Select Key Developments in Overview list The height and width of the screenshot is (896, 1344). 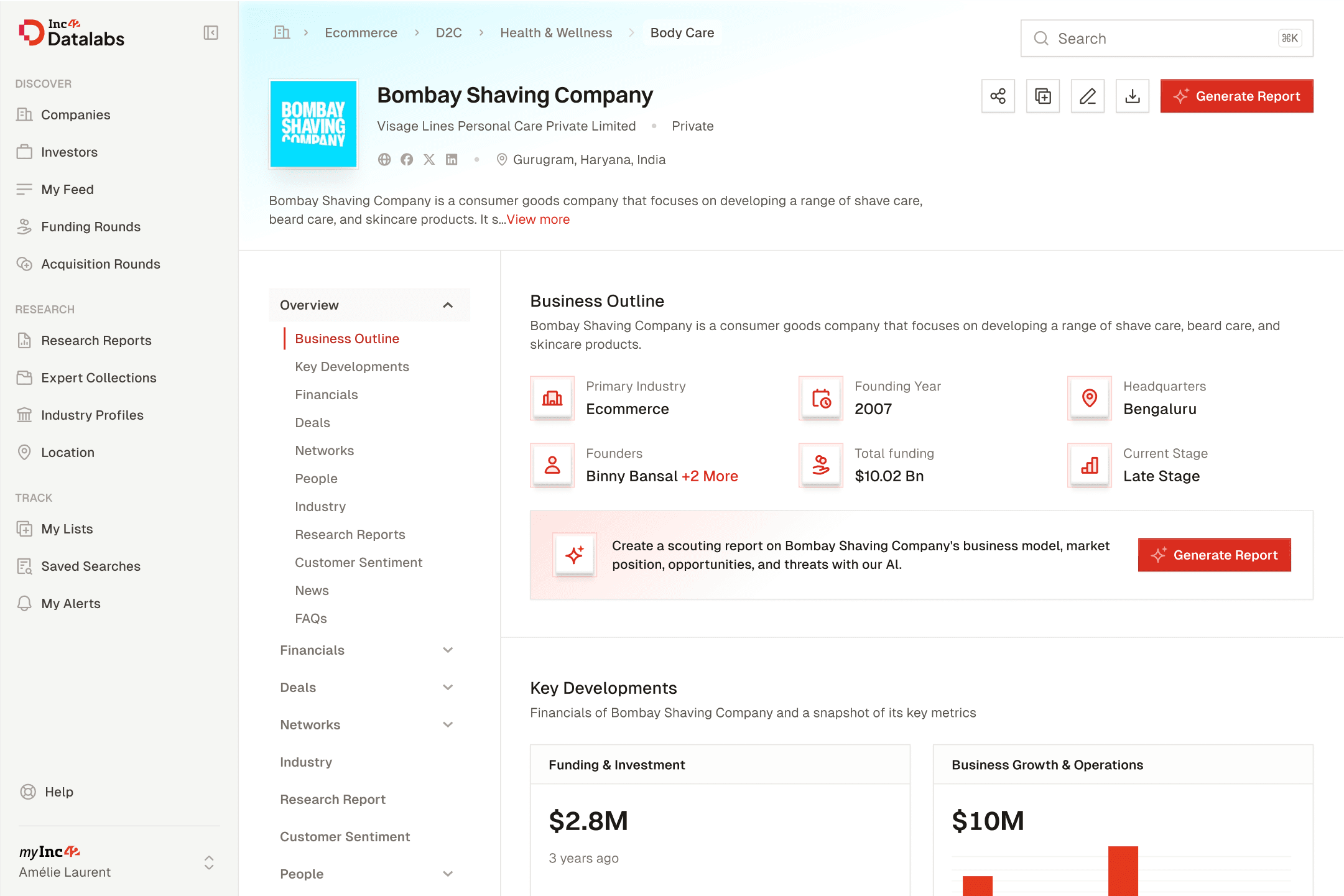point(352,367)
